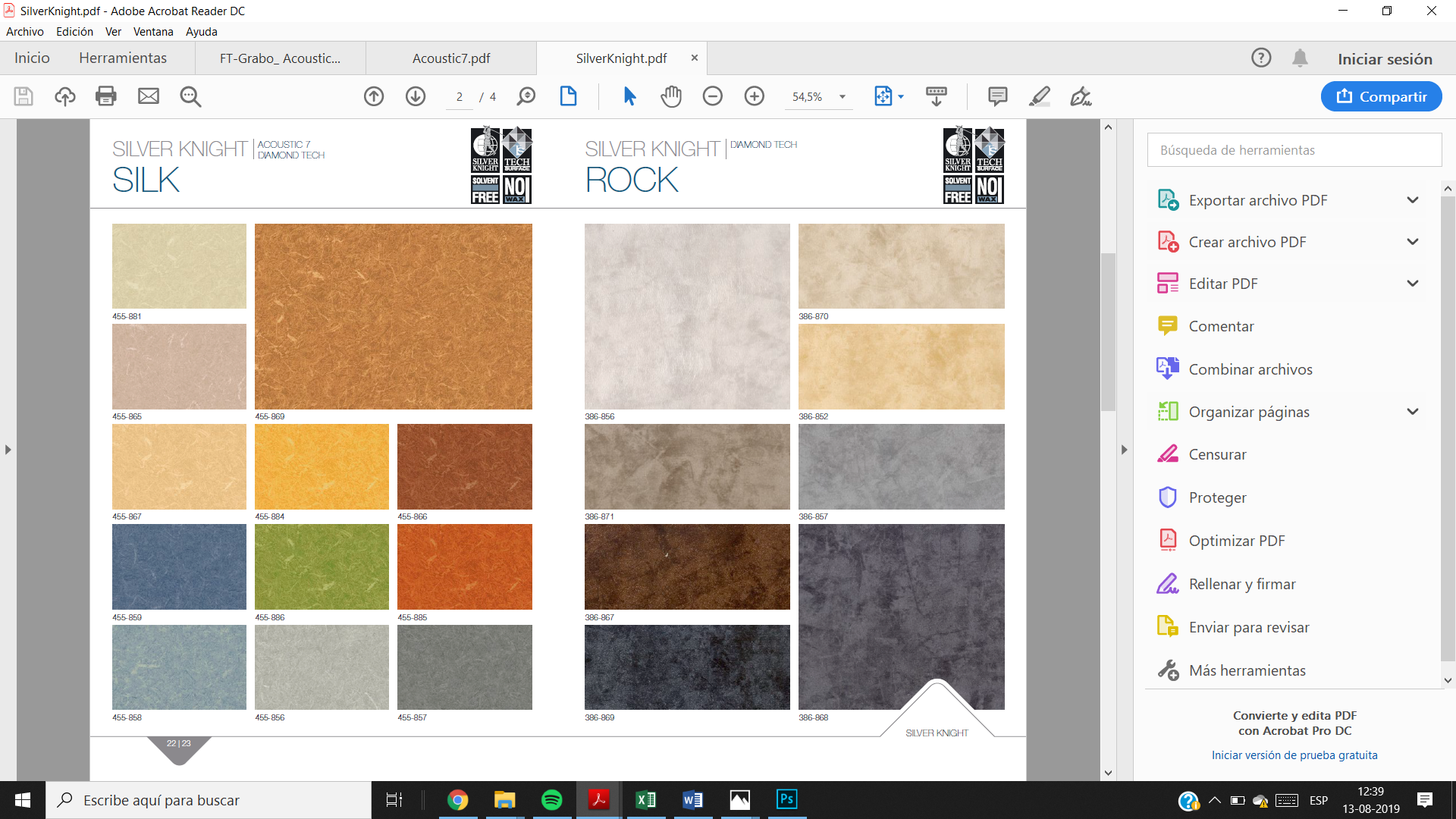Go to previous page arrow
The width and height of the screenshot is (1456, 819).
tap(374, 96)
